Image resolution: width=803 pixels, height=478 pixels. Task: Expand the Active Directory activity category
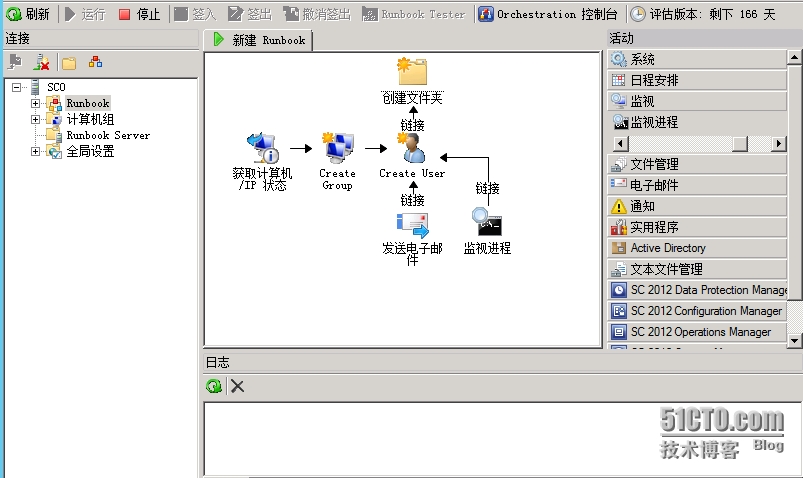point(697,248)
